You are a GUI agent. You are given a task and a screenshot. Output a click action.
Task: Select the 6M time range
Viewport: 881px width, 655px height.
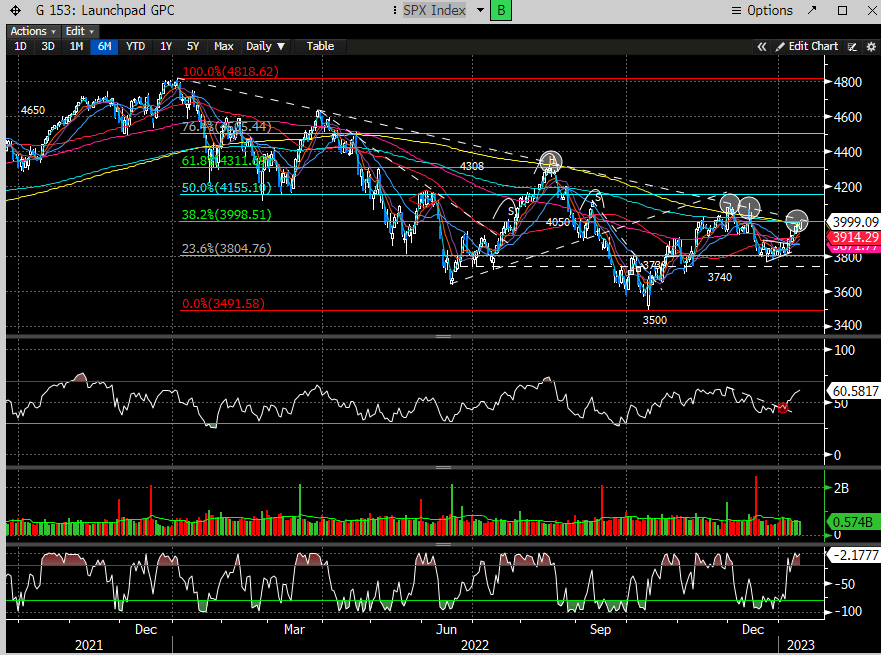(105, 47)
